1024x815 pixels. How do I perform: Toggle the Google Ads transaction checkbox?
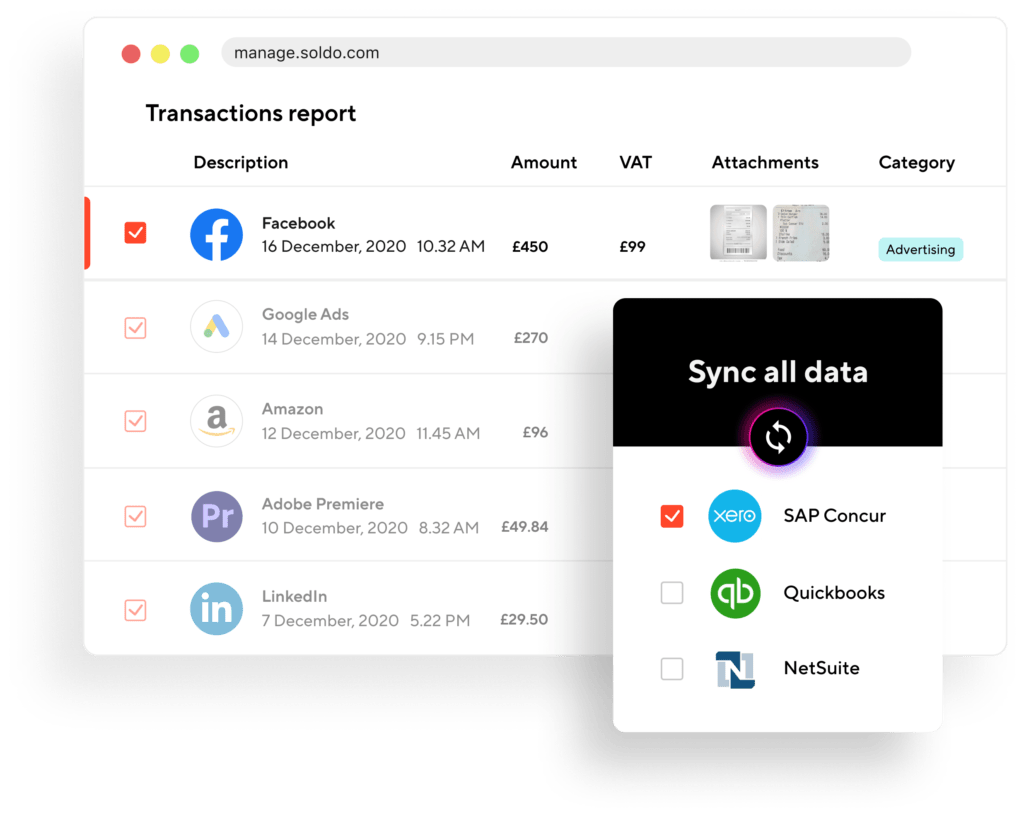coord(135,328)
